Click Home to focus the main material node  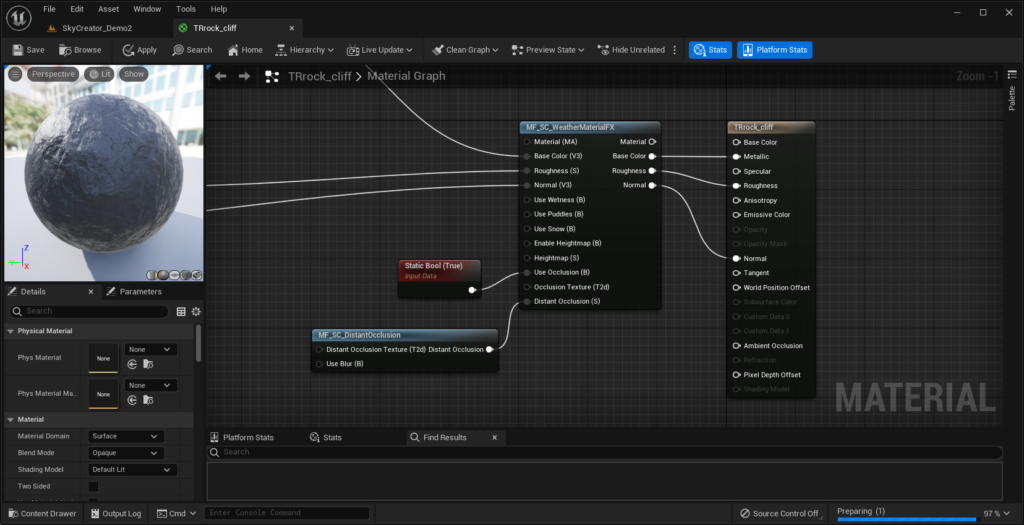(245, 50)
